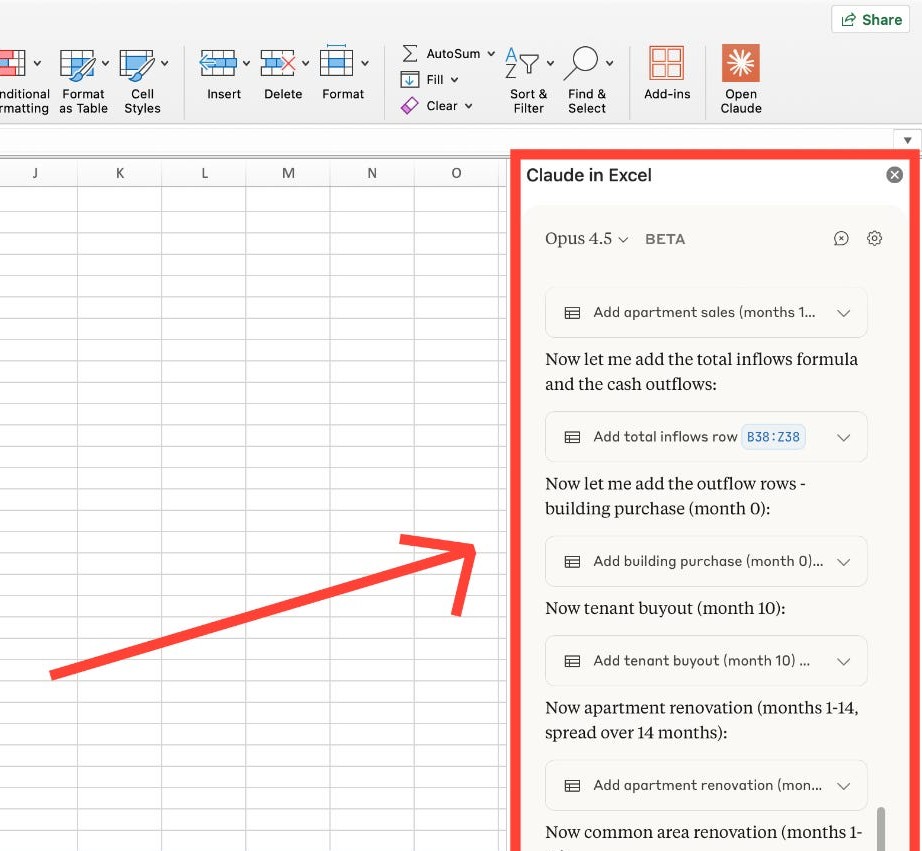922x851 pixels.
Task: Expand the Delete dropdown arrow
Action: 306,63
